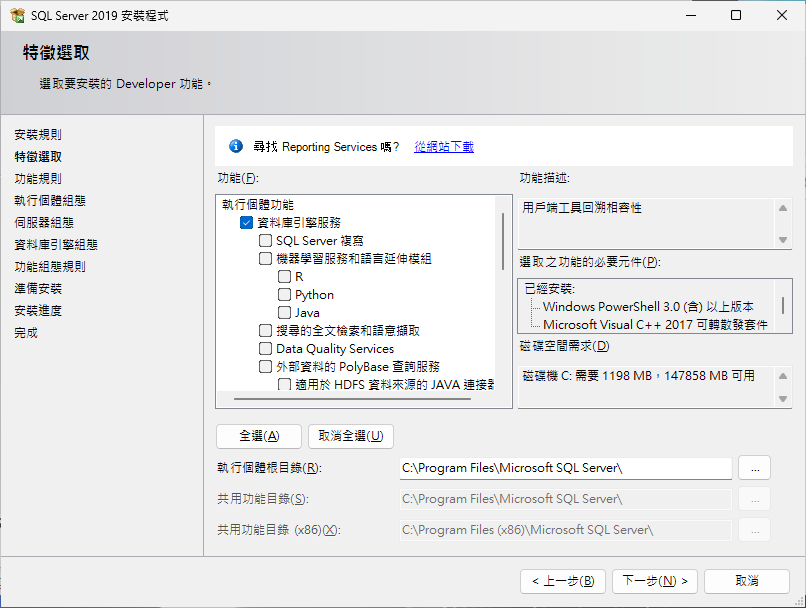Browse for the instance root directory
The height and width of the screenshot is (608, 806).
754,468
